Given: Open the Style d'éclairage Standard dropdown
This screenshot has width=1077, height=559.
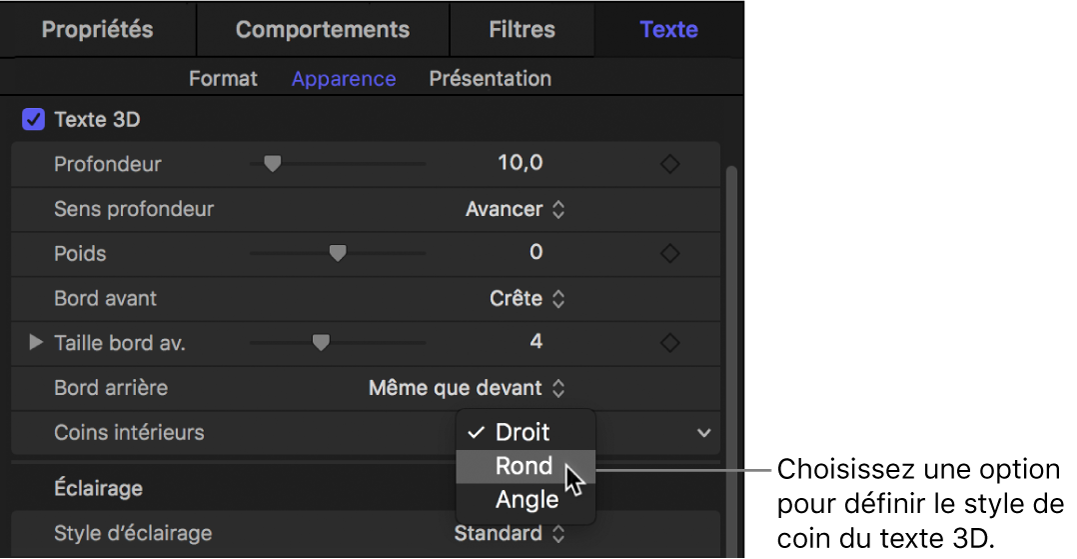Looking at the screenshot, I should tap(509, 533).
